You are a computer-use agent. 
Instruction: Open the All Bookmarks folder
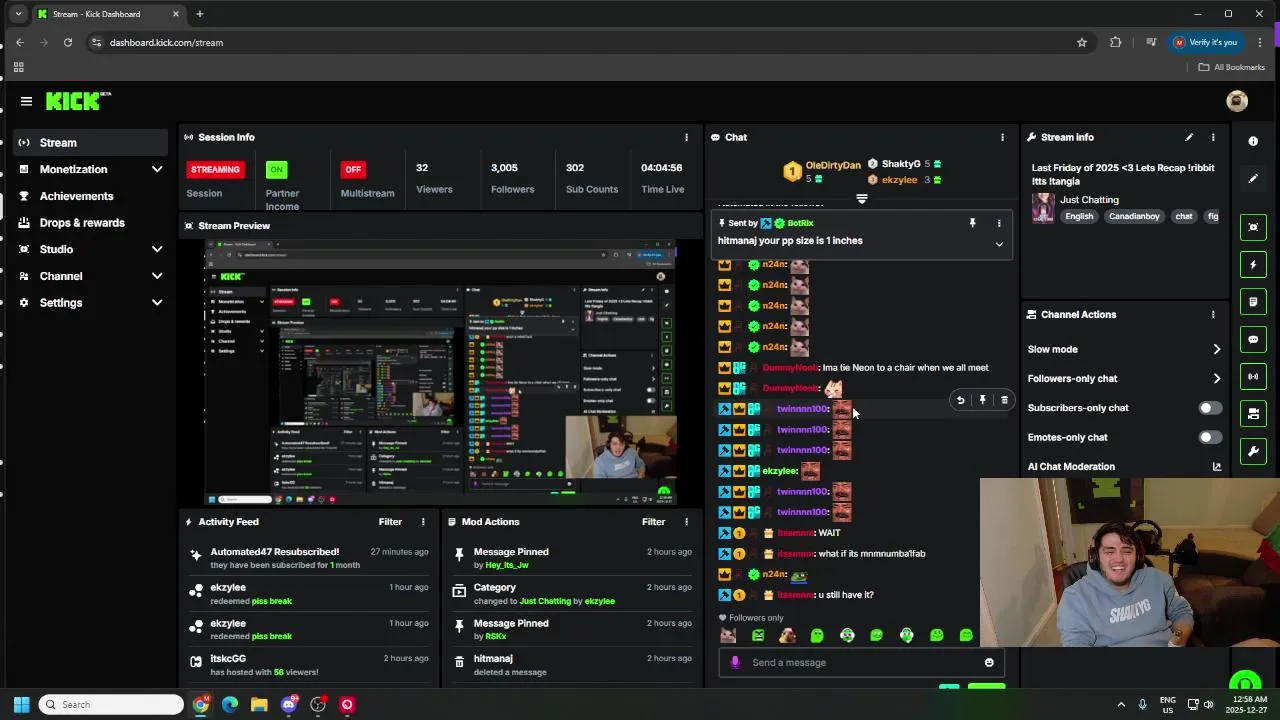[x=1231, y=67]
